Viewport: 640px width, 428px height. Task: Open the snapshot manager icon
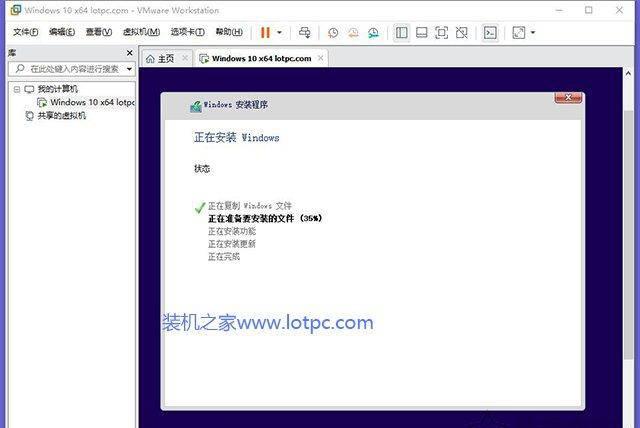coord(373,33)
